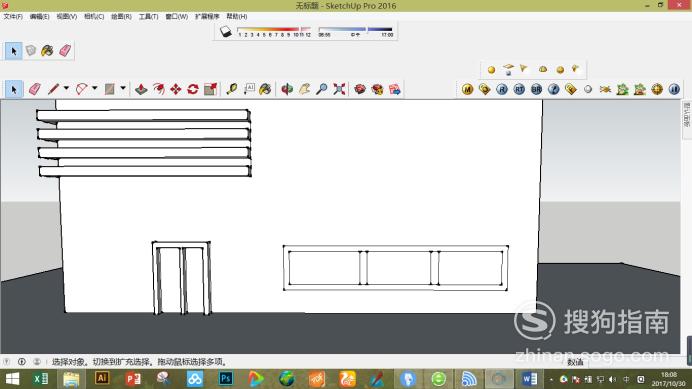The height and width of the screenshot is (389, 692).
Task: Click the 数值 measurements label
Action: (575, 362)
